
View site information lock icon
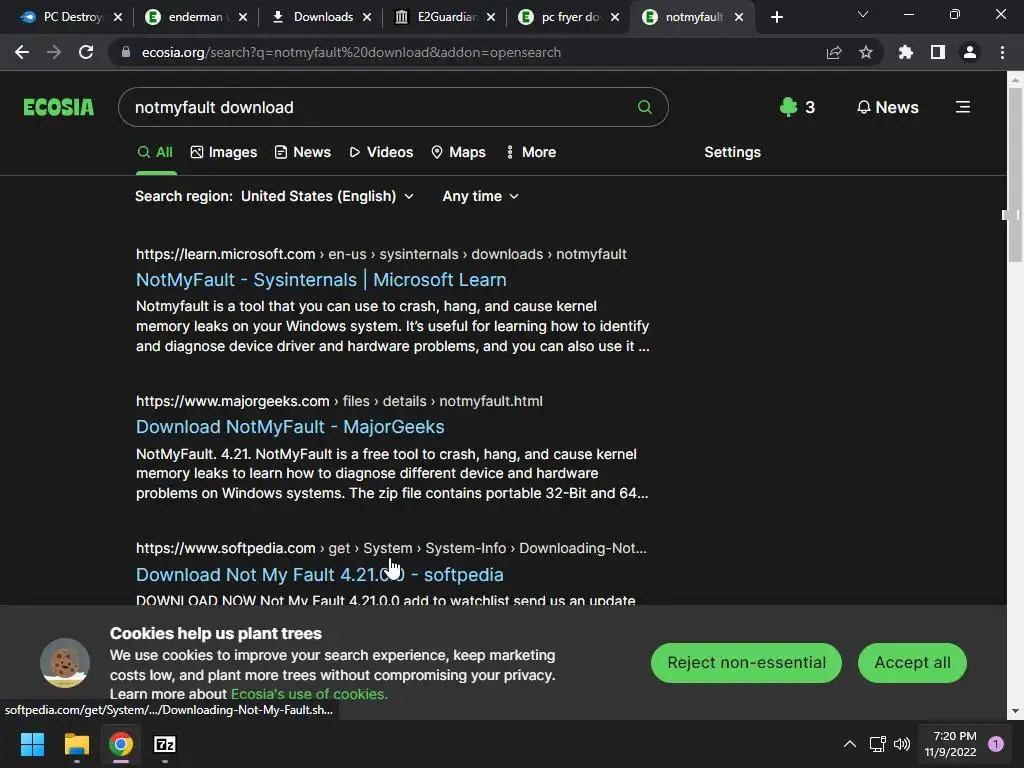126,52
